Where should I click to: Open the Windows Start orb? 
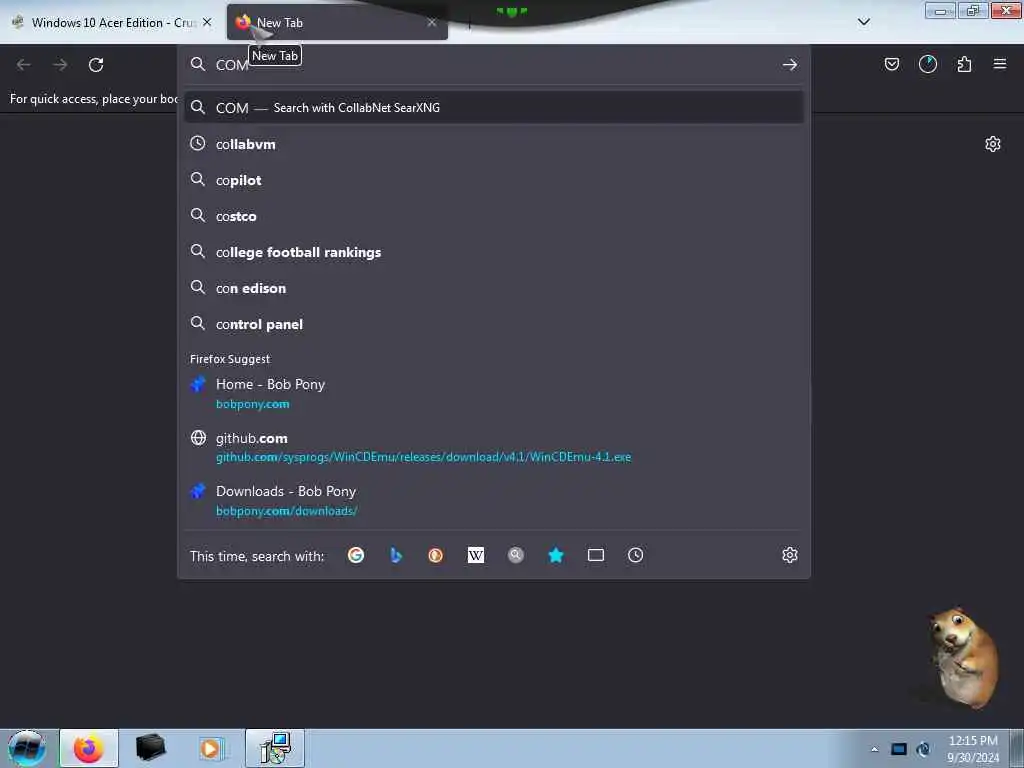pos(27,748)
